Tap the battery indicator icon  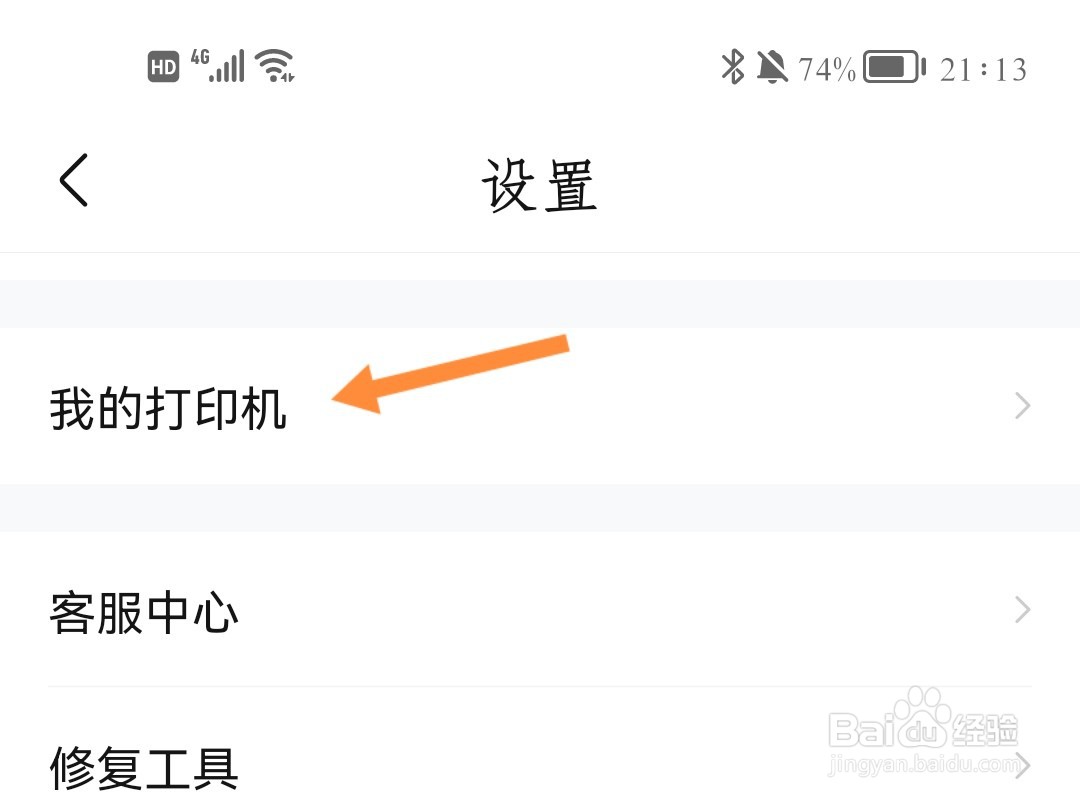(x=894, y=67)
